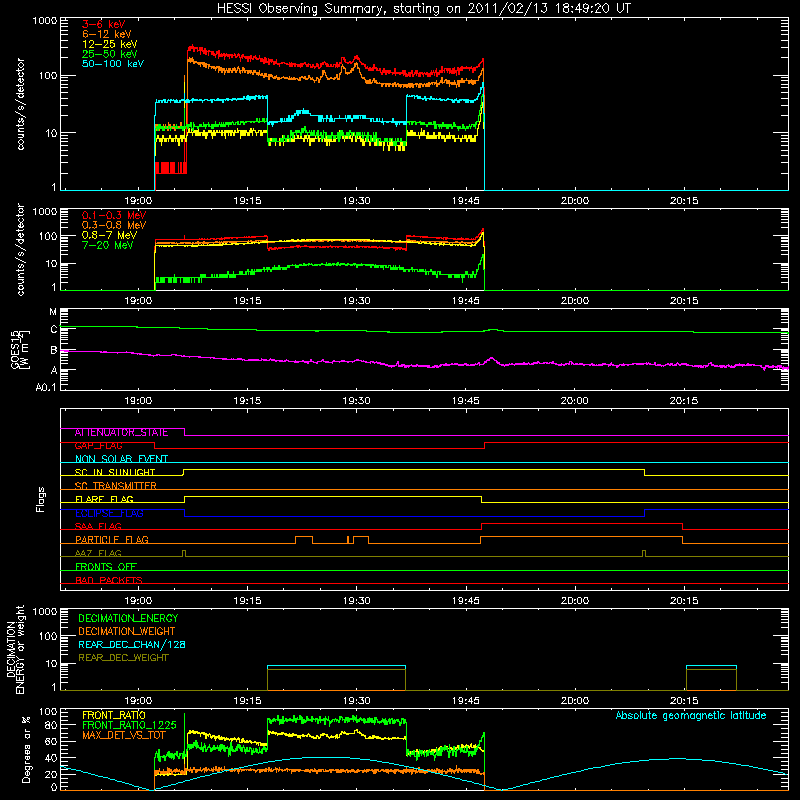Click the SAA_FLAG label
The height and width of the screenshot is (800, 800).
[x=98, y=526]
